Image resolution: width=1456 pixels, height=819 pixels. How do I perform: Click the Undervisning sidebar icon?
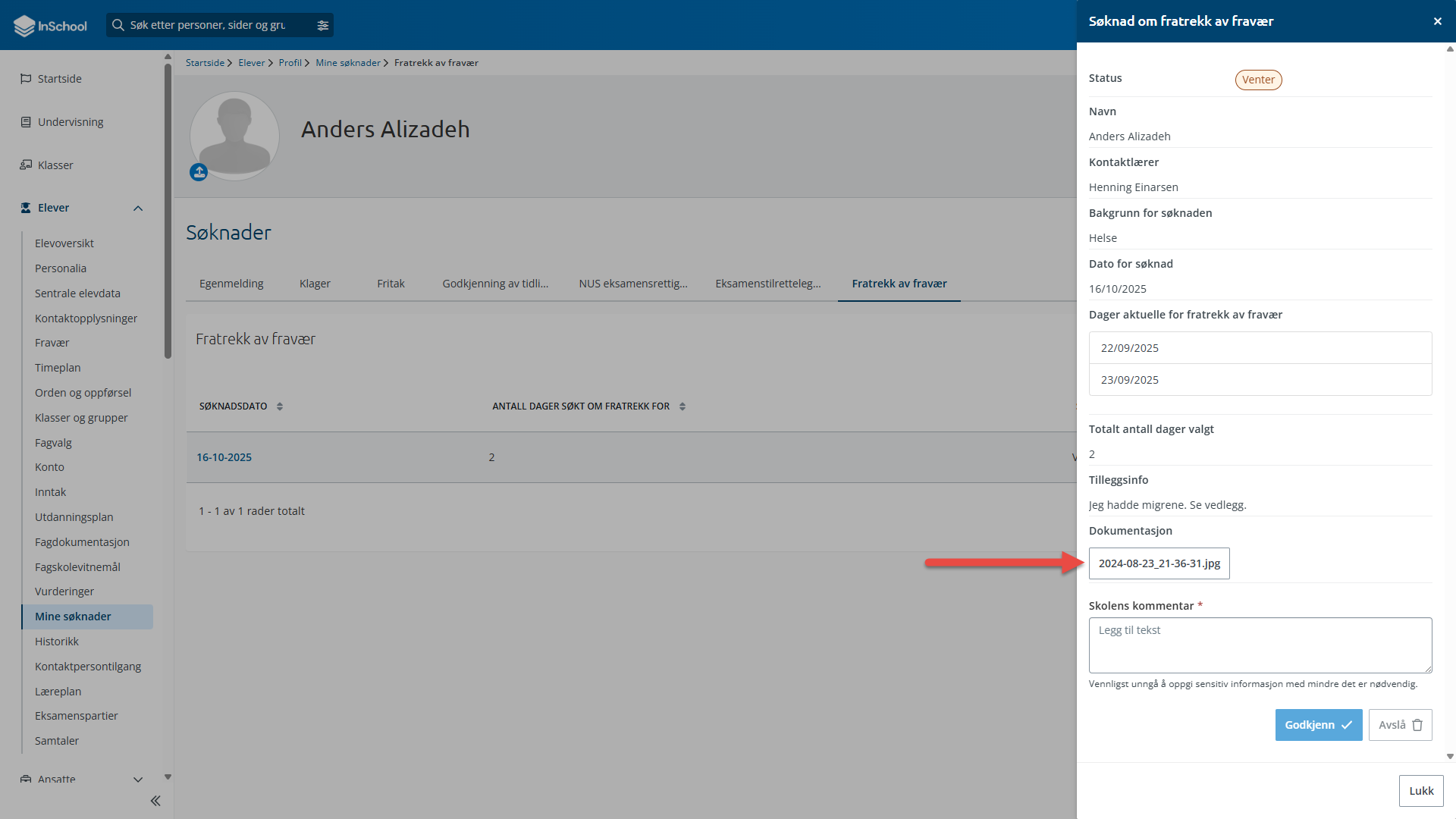[x=26, y=122]
